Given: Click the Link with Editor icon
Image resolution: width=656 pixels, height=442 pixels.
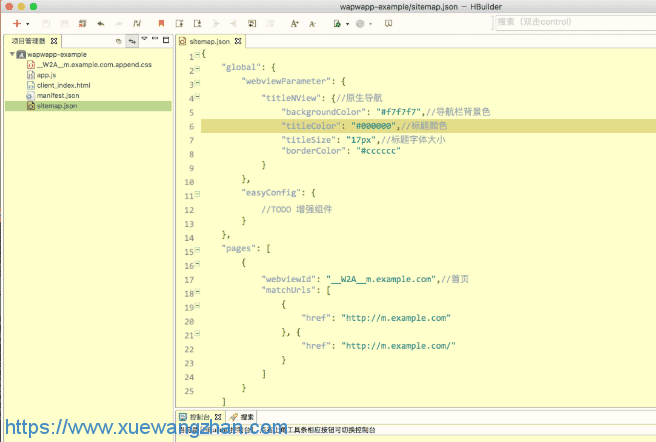Looking at the screenshot, I should [x=131, y=41].
